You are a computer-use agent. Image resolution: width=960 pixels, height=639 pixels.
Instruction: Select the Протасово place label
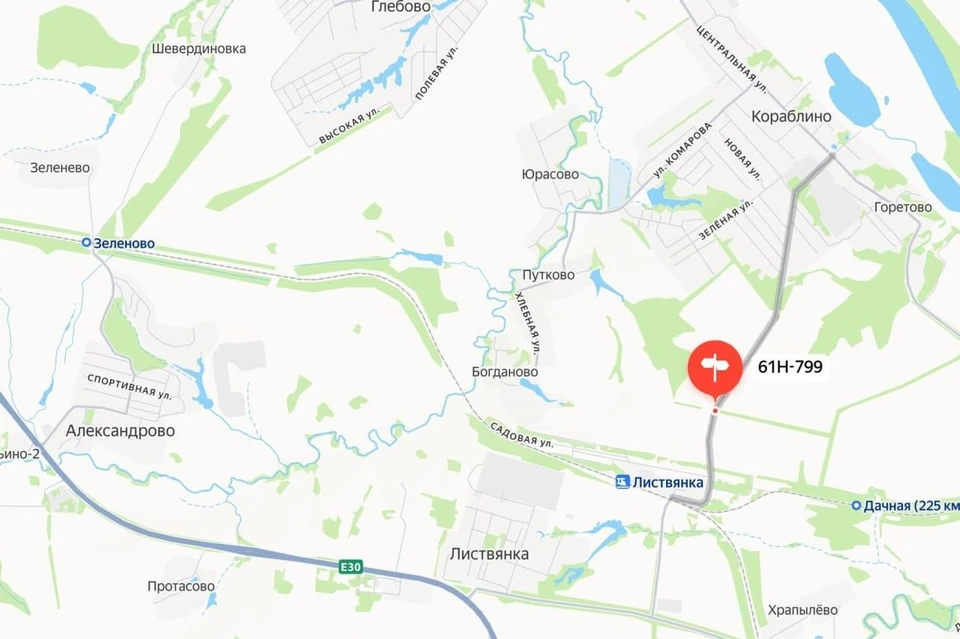181,586
